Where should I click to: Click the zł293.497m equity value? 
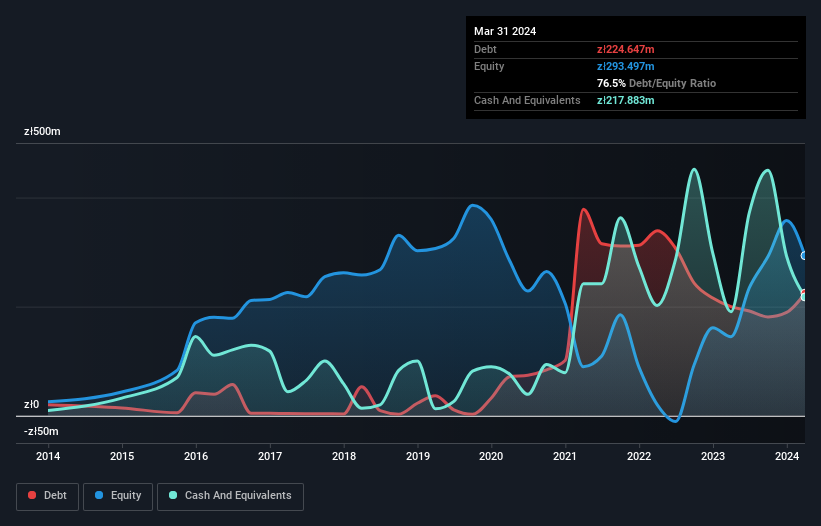[626, 66]
